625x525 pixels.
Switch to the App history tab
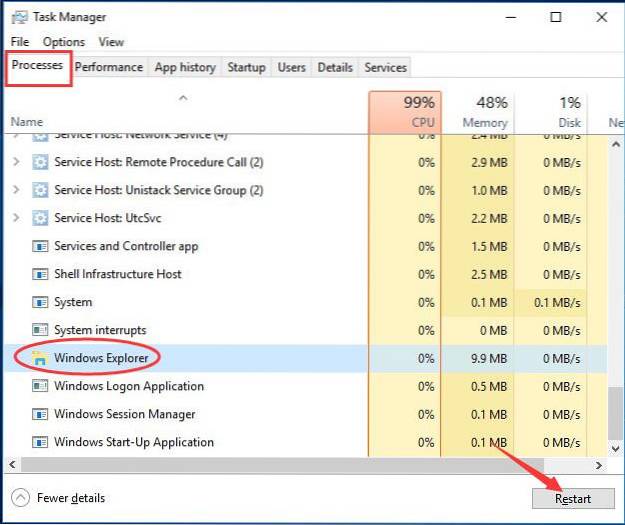point(185,67)
